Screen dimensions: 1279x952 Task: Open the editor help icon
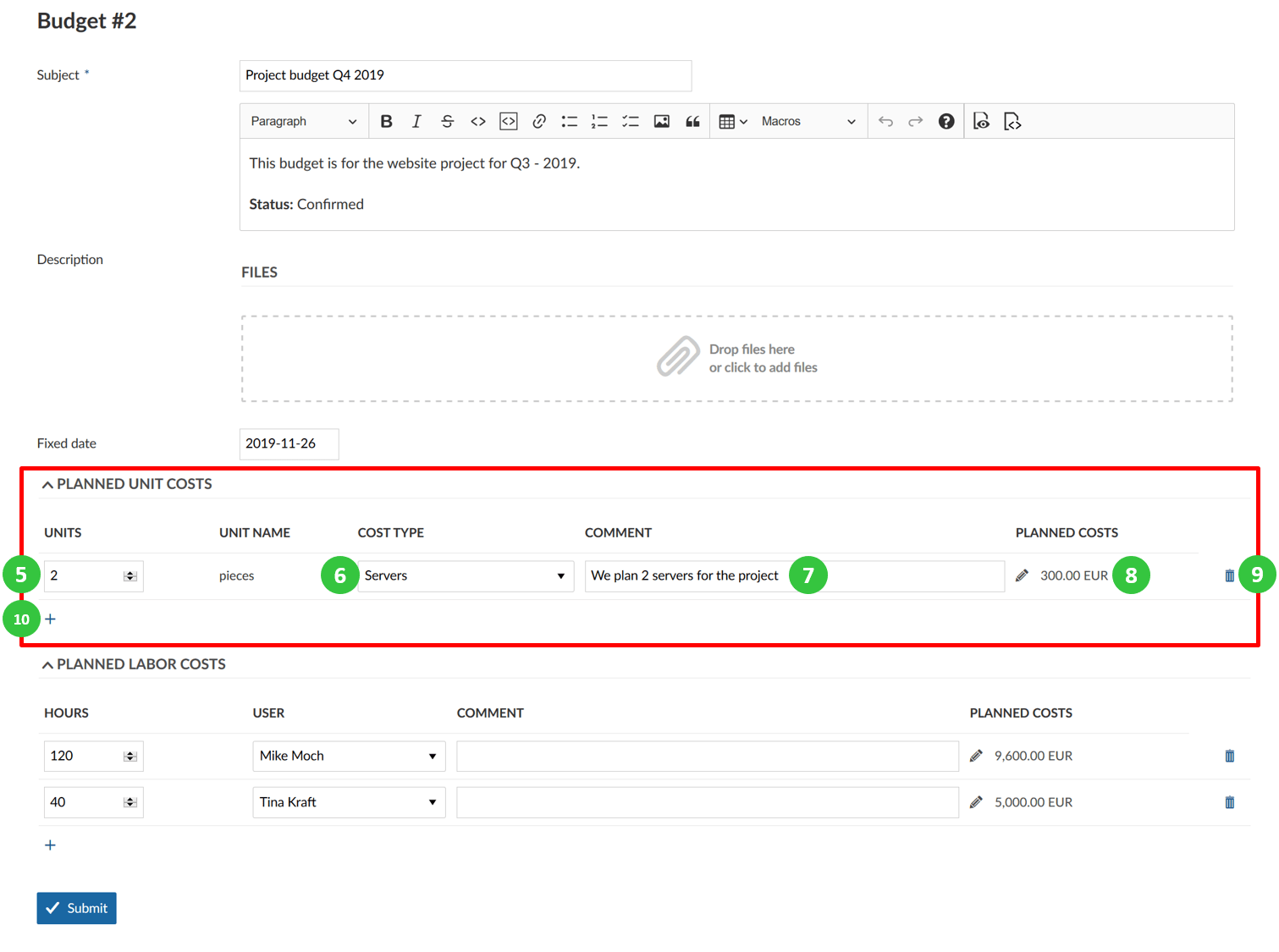pos(946,122)
